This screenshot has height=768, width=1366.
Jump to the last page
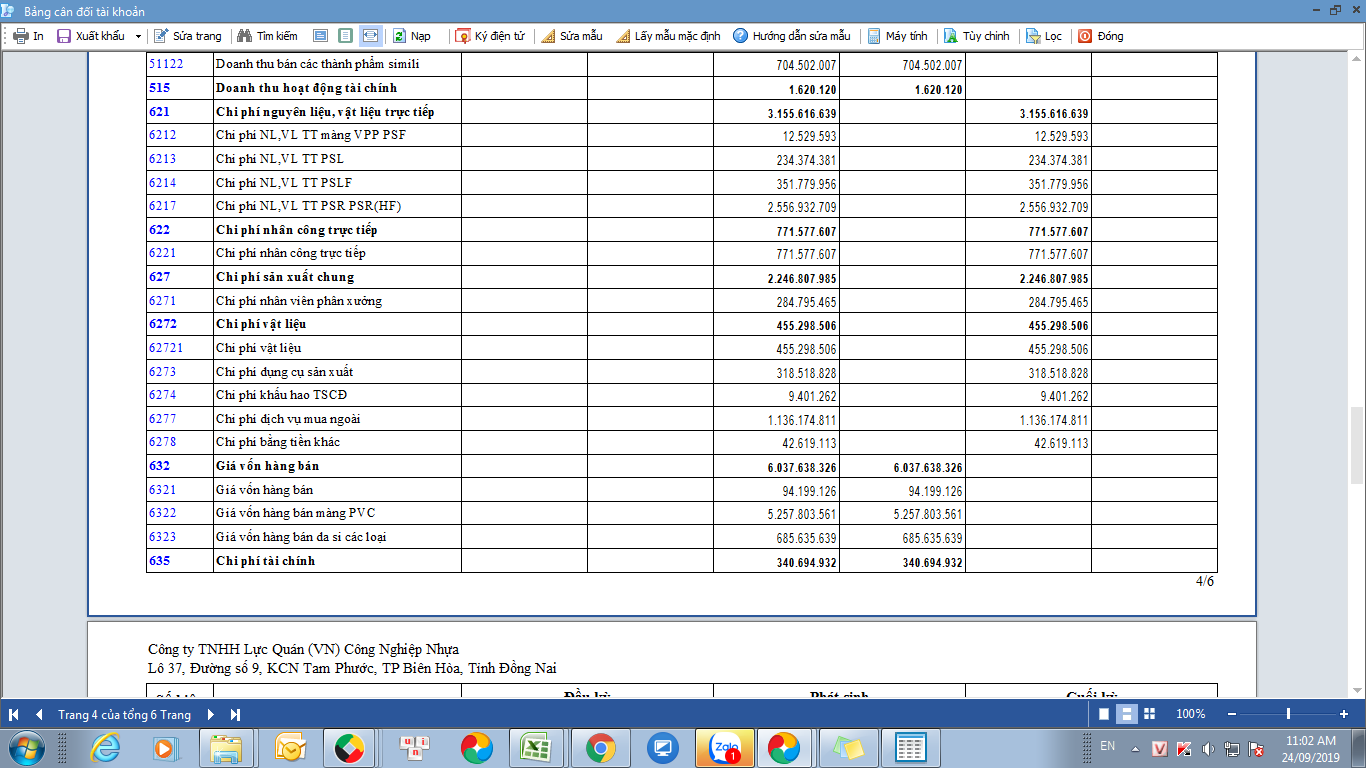click(236, 714)
